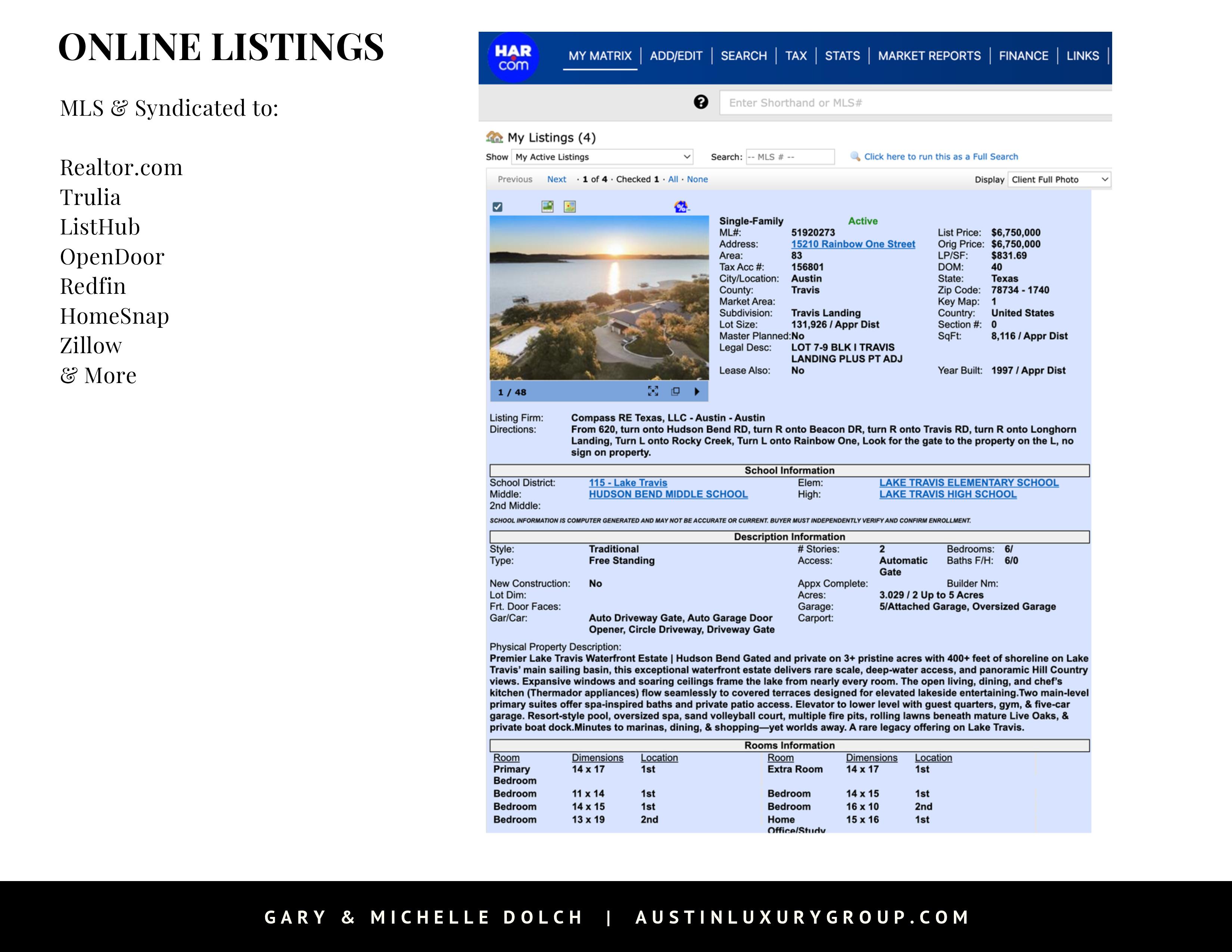Expand the listing photo to fullscreen
The image size is (1232, 952).
653,391
